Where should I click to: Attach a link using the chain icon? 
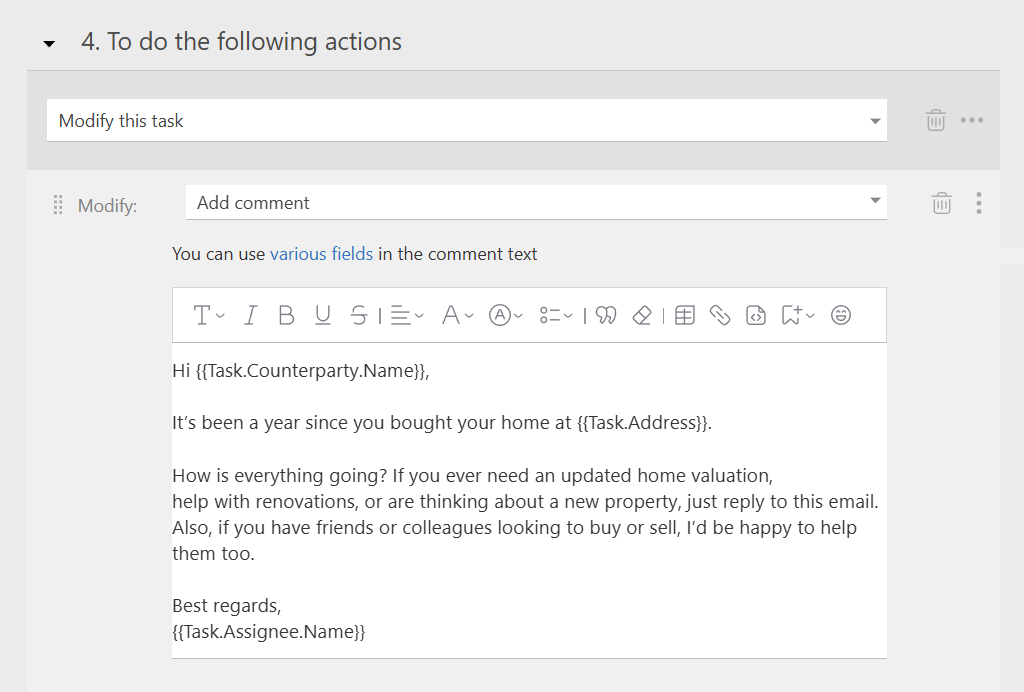point(720,316)
